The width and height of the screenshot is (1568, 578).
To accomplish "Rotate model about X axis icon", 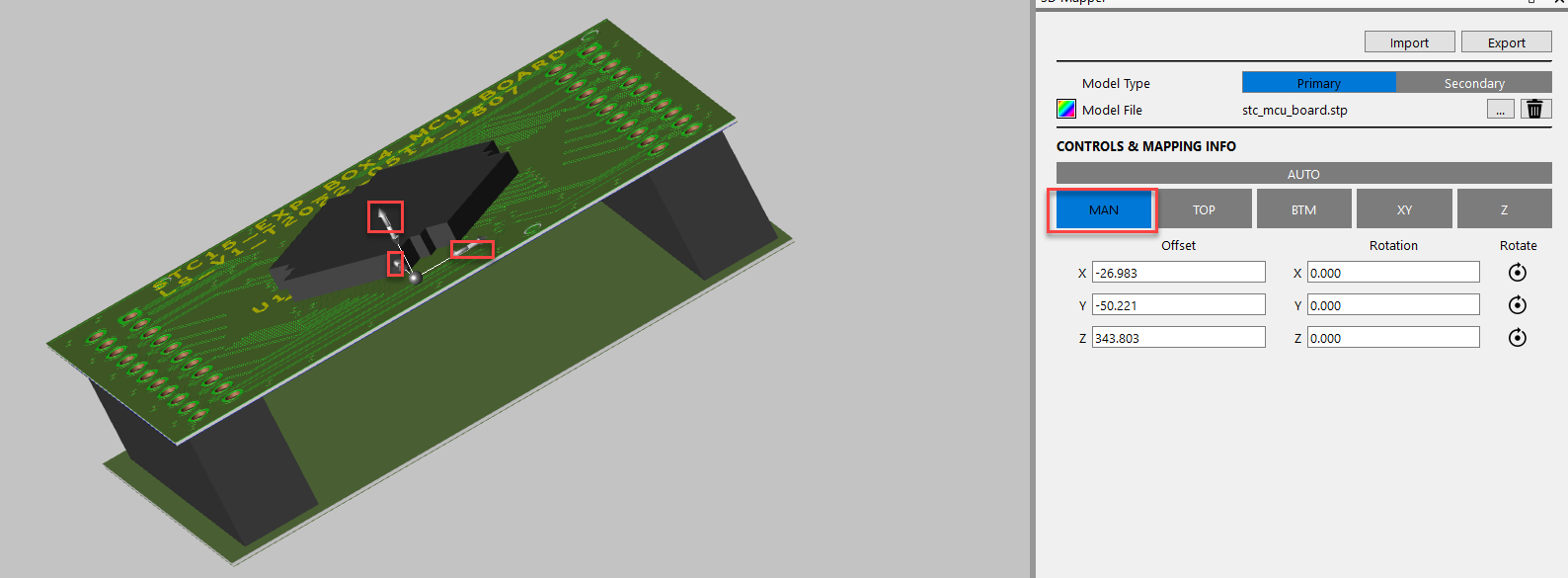I will click(1518, 273).
